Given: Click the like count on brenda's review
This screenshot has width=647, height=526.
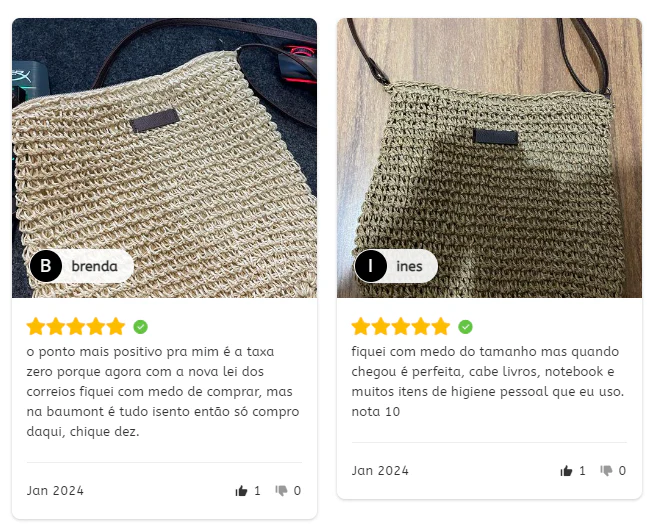Looking at the screenshot, I should [x=257, y=491].
